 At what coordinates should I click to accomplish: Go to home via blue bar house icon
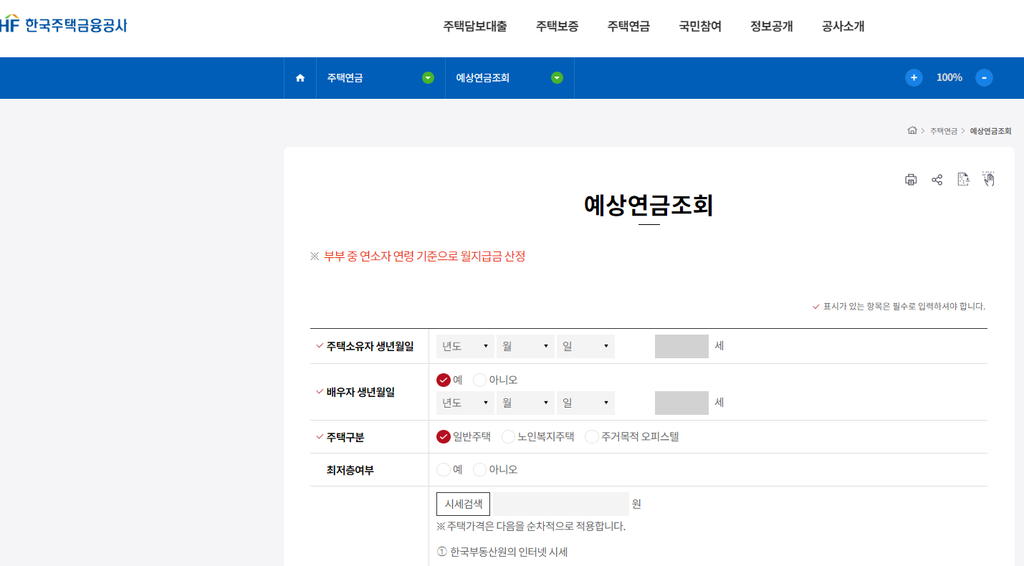point(300,78)
